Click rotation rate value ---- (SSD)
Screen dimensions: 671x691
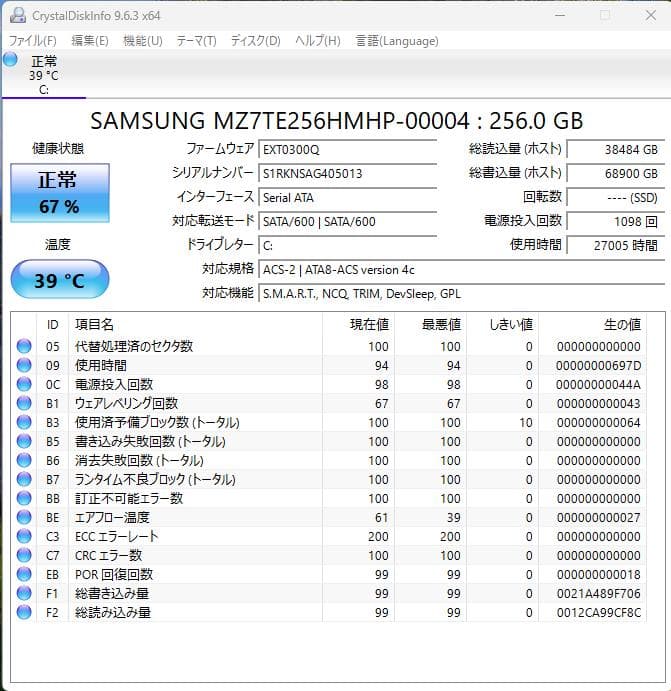(x=615, y=197)
